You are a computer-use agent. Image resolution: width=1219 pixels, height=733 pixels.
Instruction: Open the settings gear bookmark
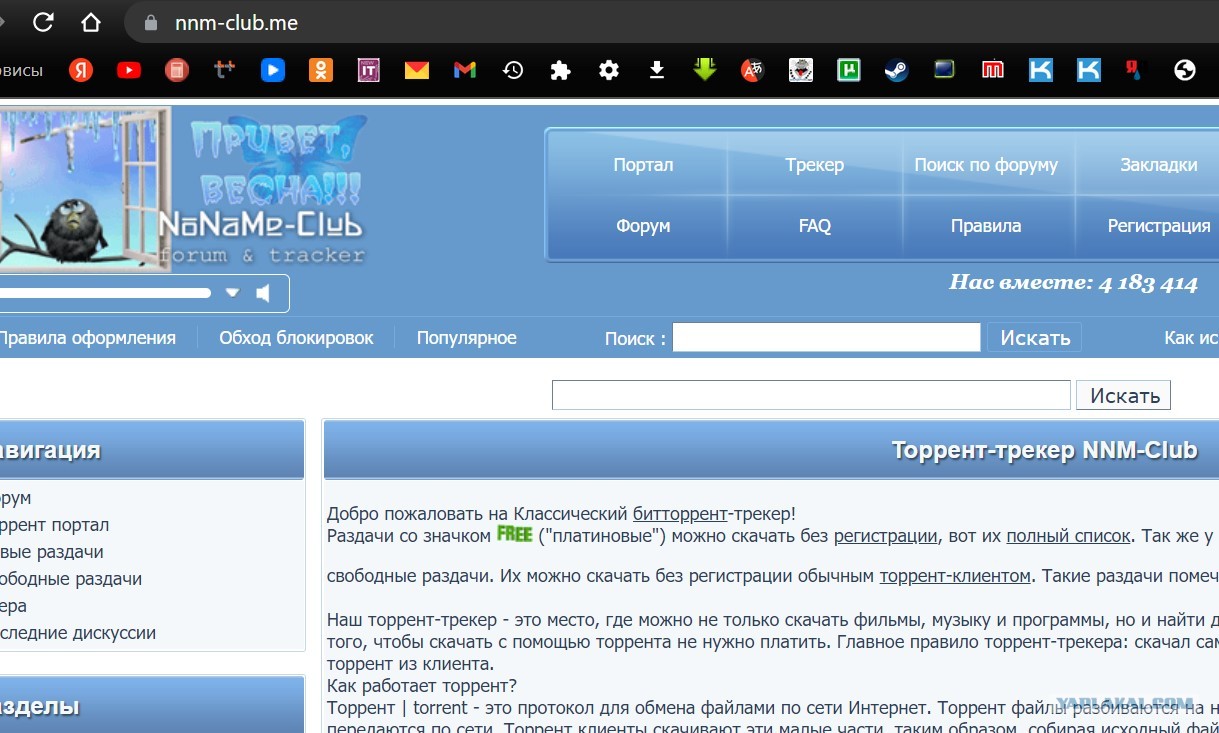click(x=609, y=70)
